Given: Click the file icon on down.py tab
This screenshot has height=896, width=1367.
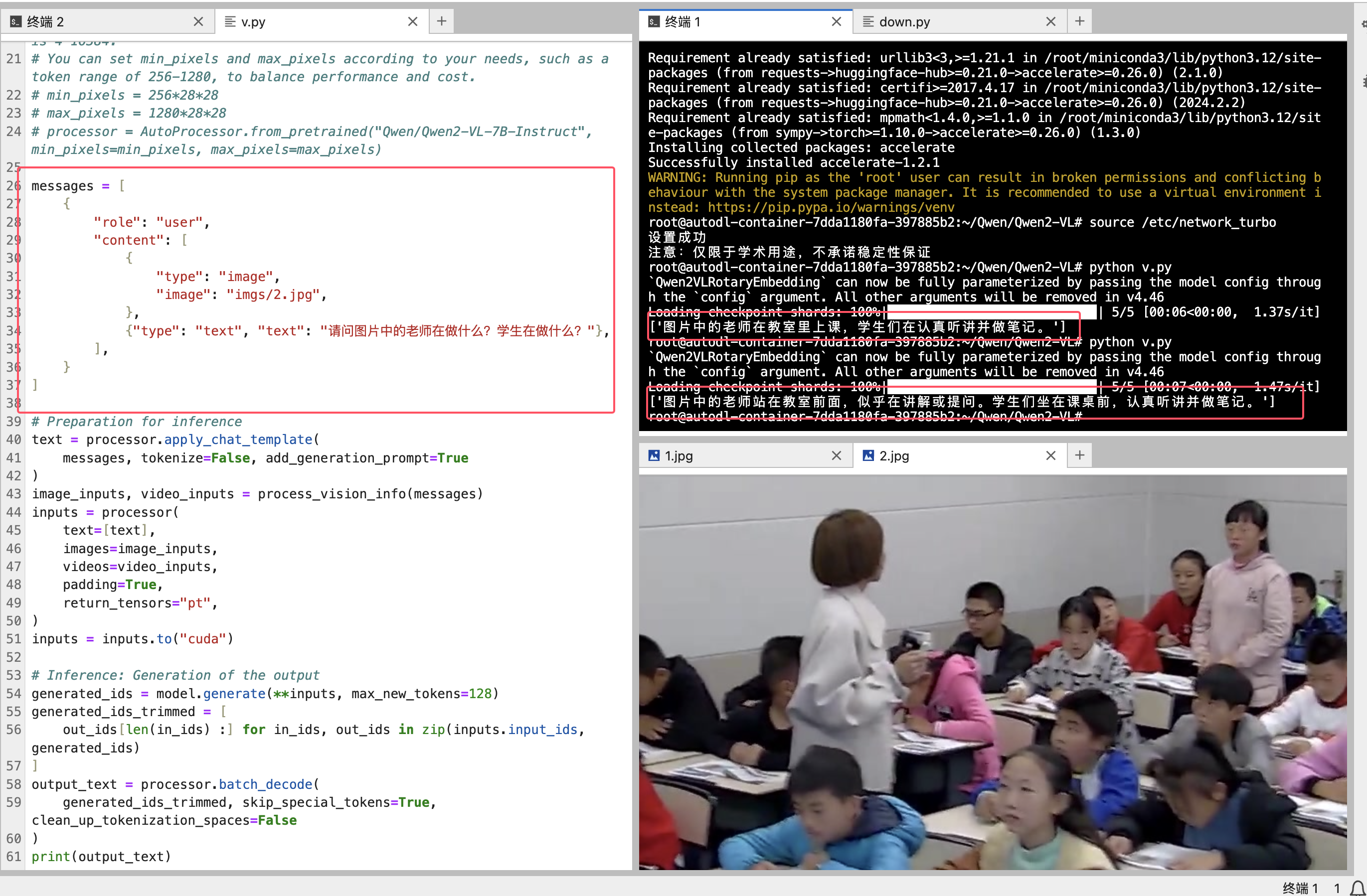Looking at the screenshot, I should 868,22.
